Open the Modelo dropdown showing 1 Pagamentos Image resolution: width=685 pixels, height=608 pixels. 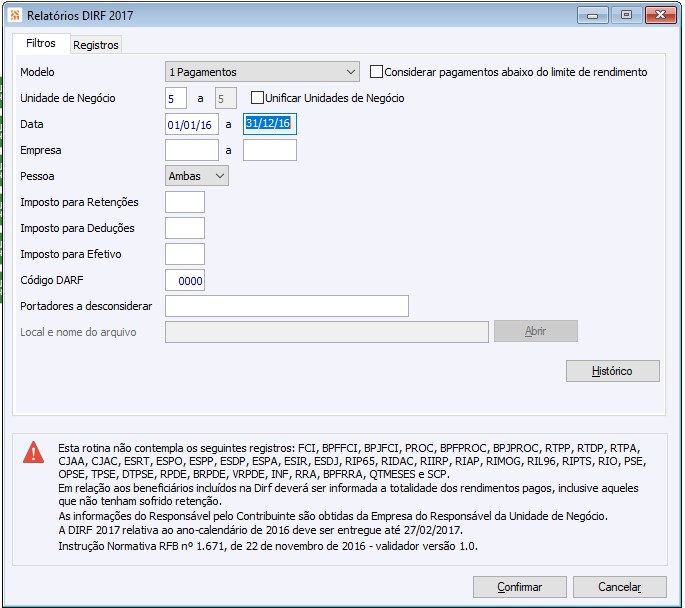point(262,72)
